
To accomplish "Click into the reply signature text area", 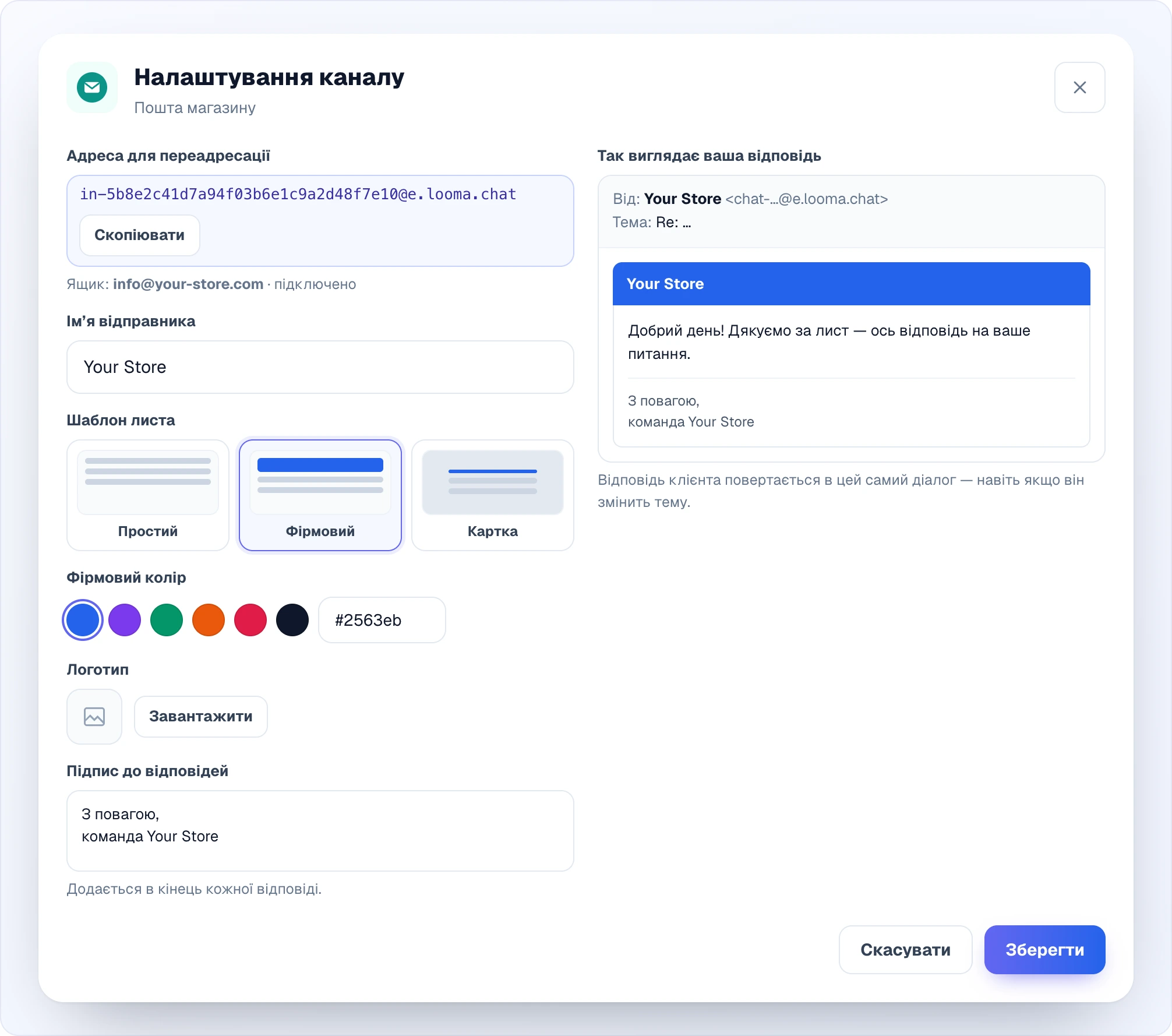I will (320, 831).
